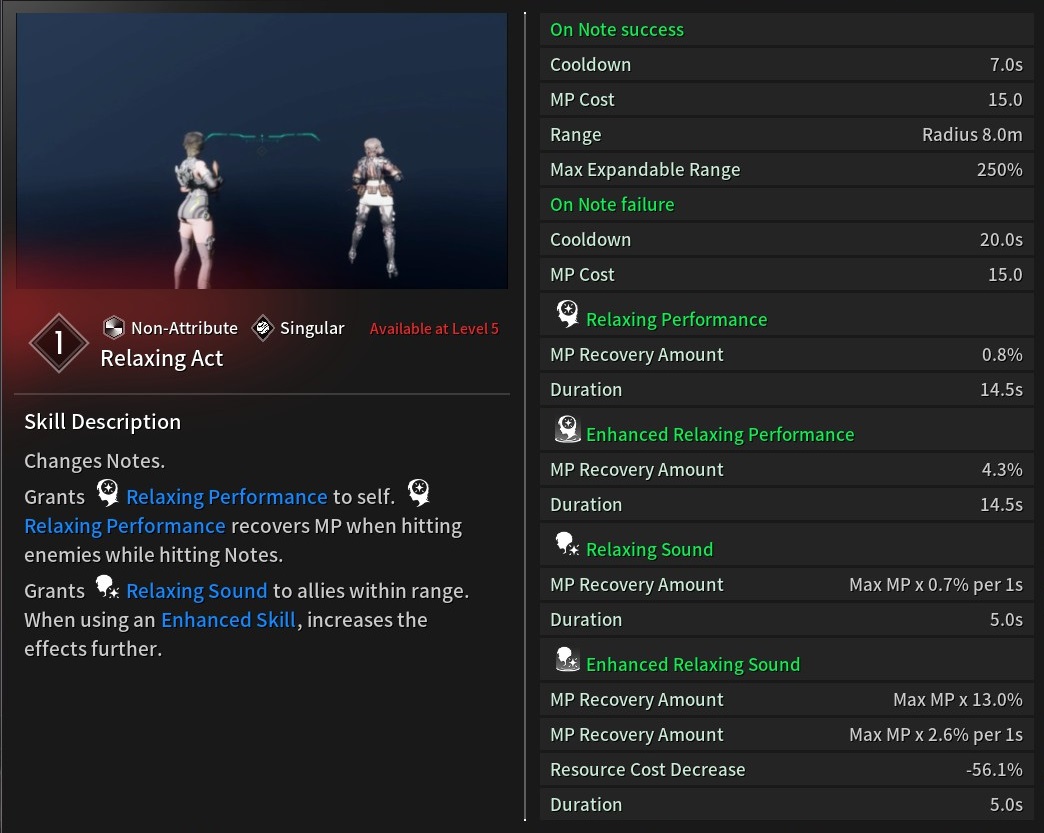Viewport: 1044px width, 833px height.
Task: Click the MP Recovery Amount 0.8% row
Action: click(x=786, y=355)
